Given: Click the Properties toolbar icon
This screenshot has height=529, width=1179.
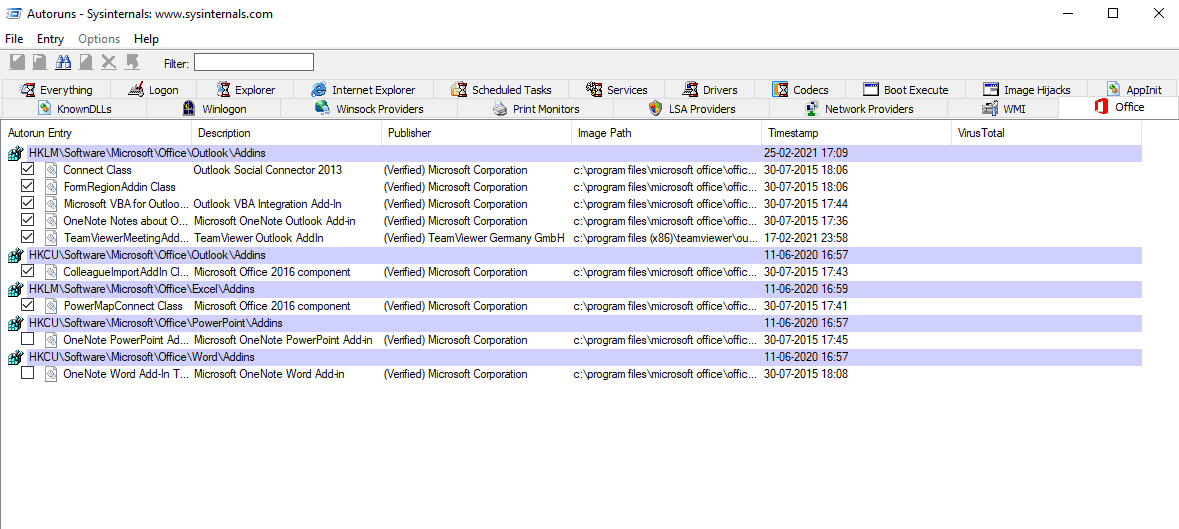Looking at the screenshot, I should coord(86,62).
